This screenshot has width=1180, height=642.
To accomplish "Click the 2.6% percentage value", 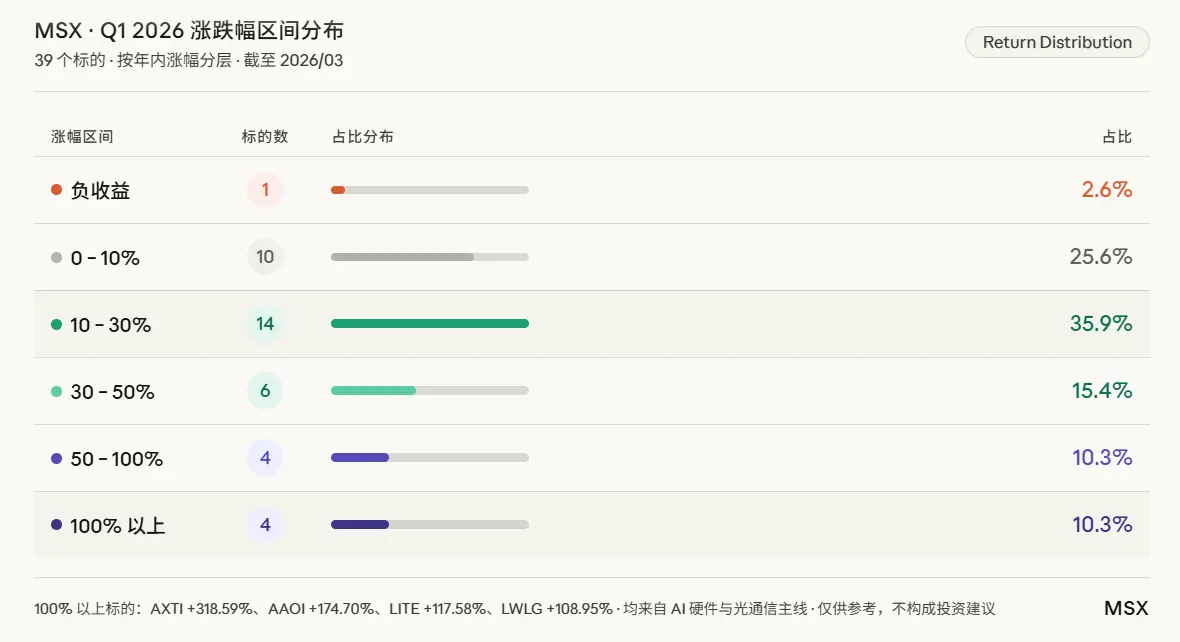I will point(1106,190).
